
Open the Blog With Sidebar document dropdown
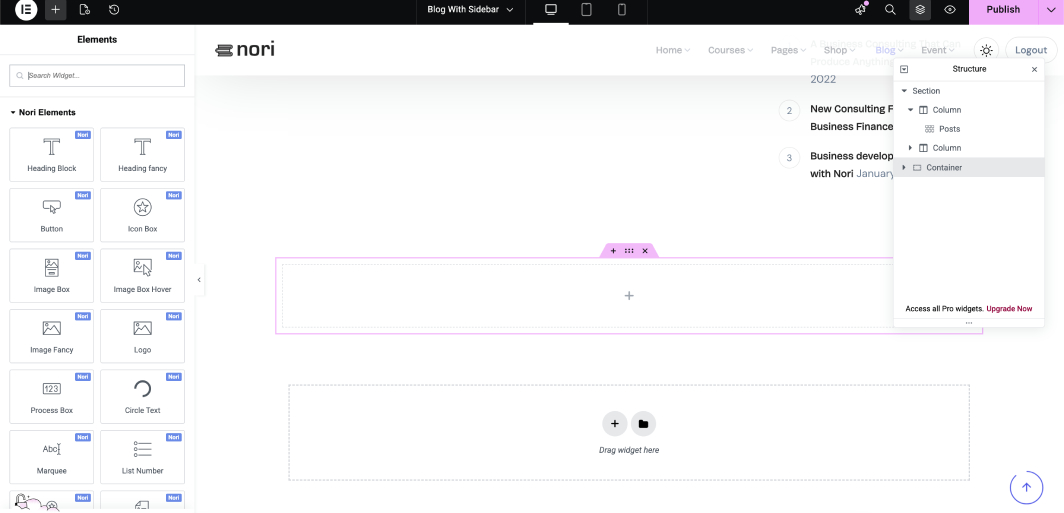coord(470,10)
